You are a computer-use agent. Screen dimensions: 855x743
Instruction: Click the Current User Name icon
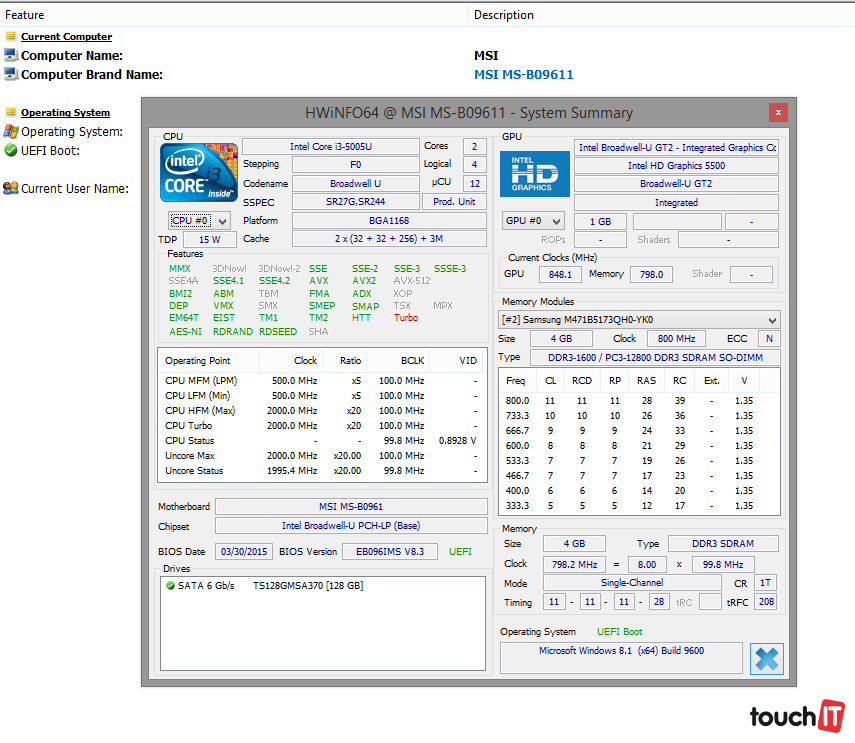pos(11,188)
